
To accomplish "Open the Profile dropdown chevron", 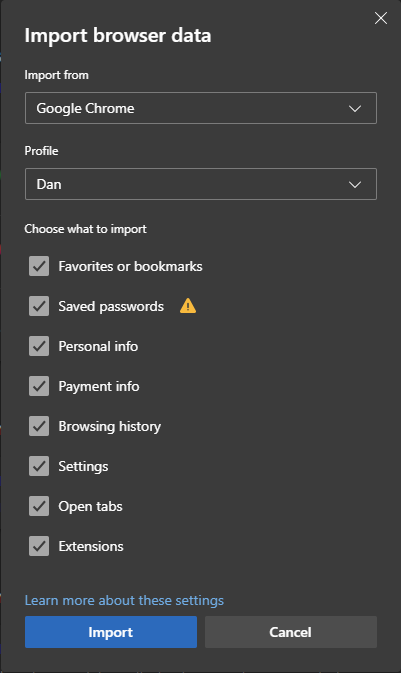I will coord(355,185).
